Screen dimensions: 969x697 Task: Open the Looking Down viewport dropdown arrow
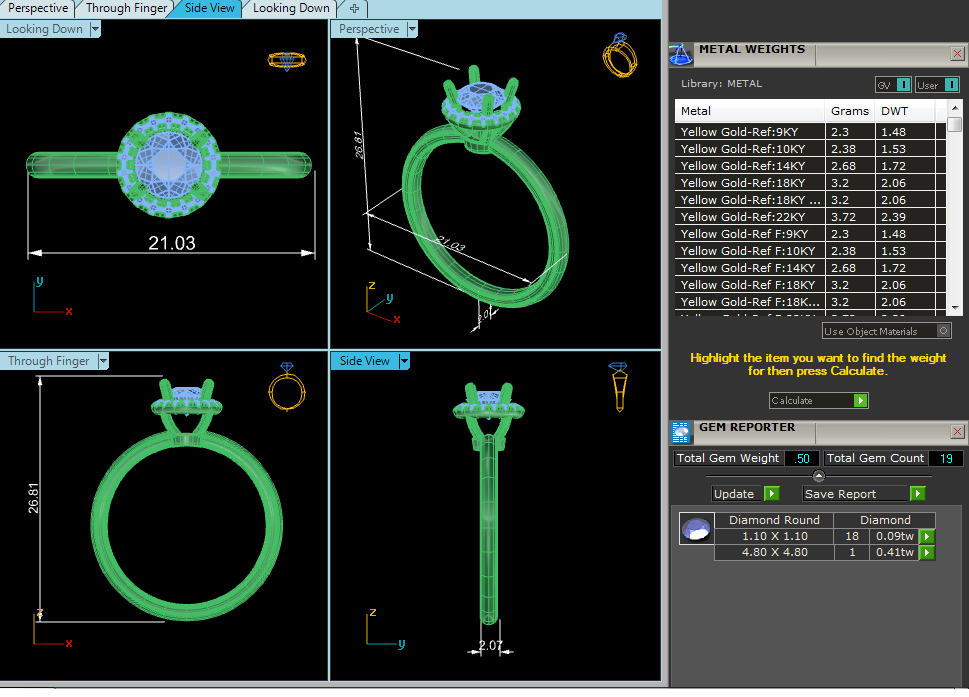pos(95,29)
